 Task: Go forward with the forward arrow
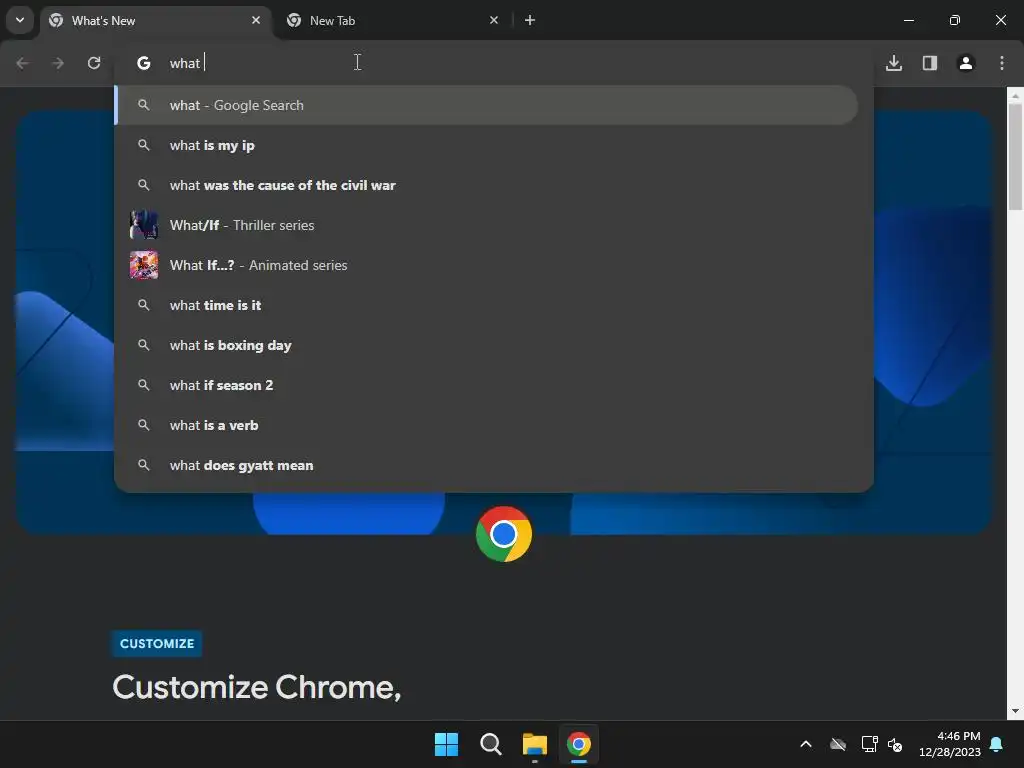58,63
